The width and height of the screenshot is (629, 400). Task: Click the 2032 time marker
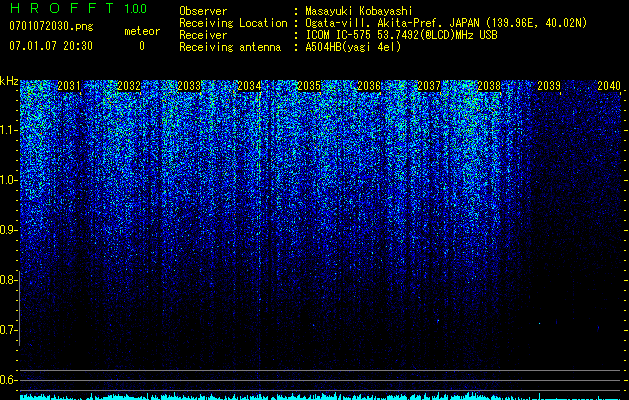point(129,86)
